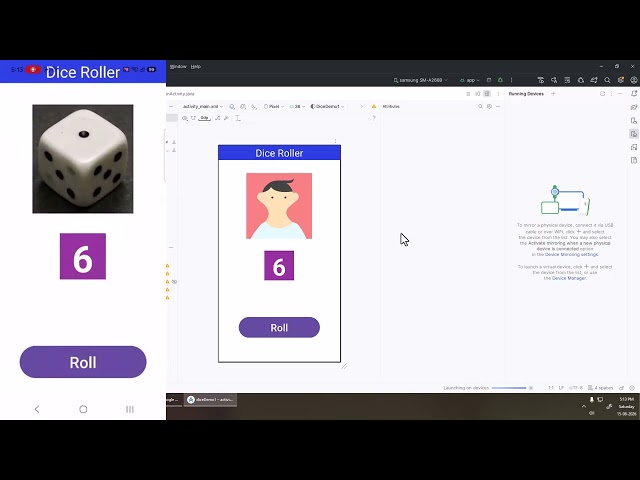Click the clear constraints icon
Viewport: 640px width, 480px height.
click(218, 118)
